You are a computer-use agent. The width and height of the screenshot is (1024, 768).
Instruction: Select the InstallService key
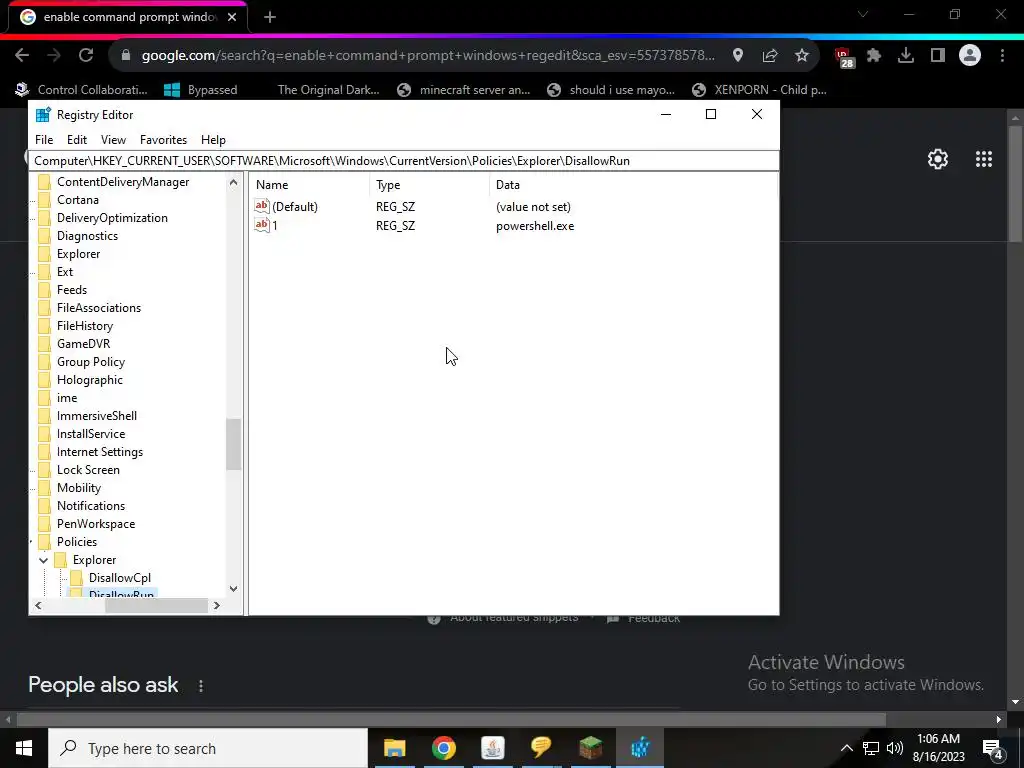point(91,434)
